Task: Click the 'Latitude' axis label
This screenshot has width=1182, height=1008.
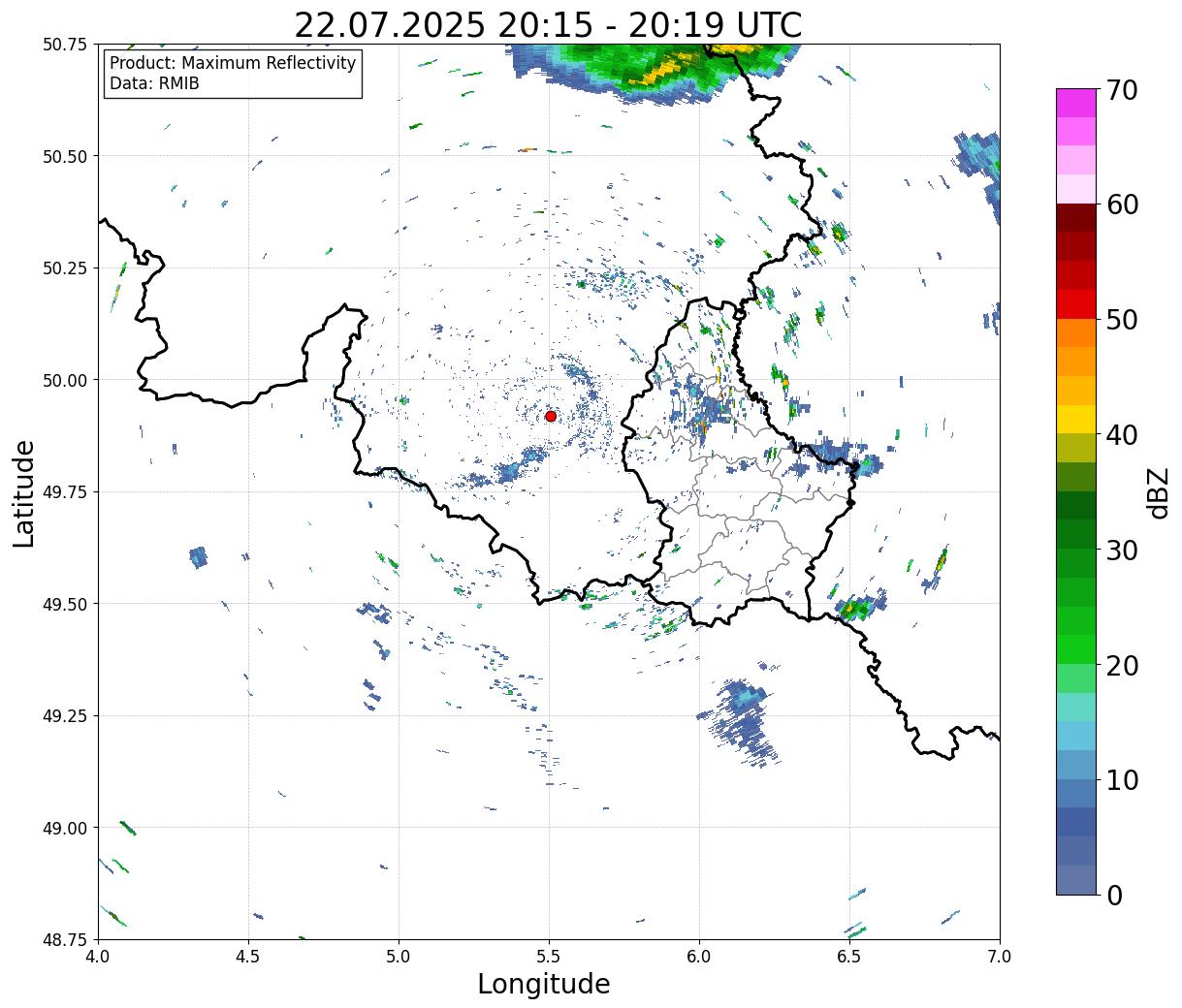Action: (24, 492)
